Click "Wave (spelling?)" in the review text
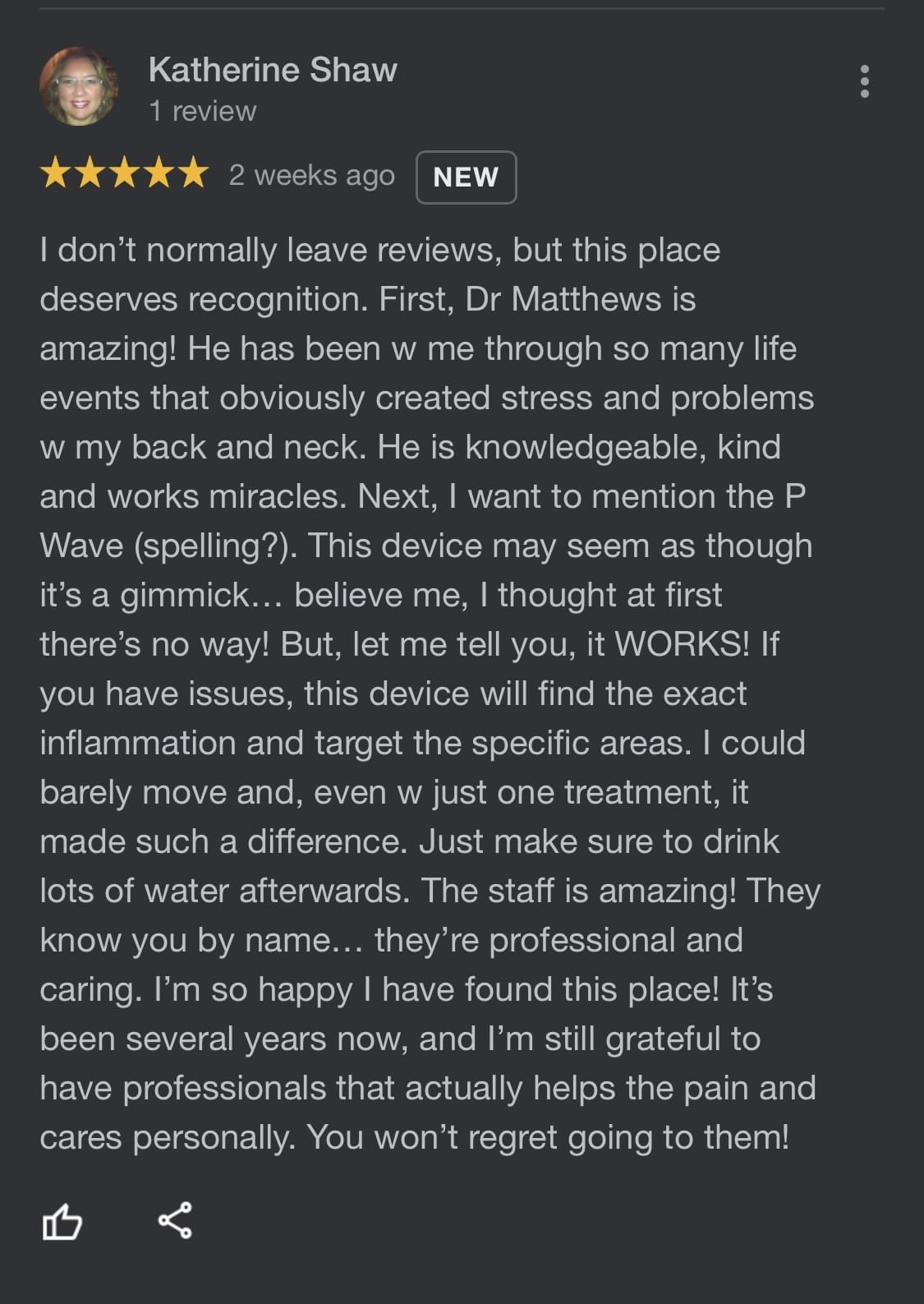 [x=168, y=546]
